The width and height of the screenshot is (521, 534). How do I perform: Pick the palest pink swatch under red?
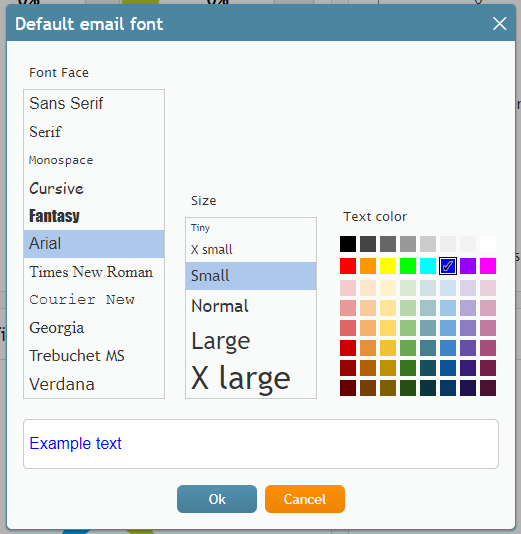[348, 288]
